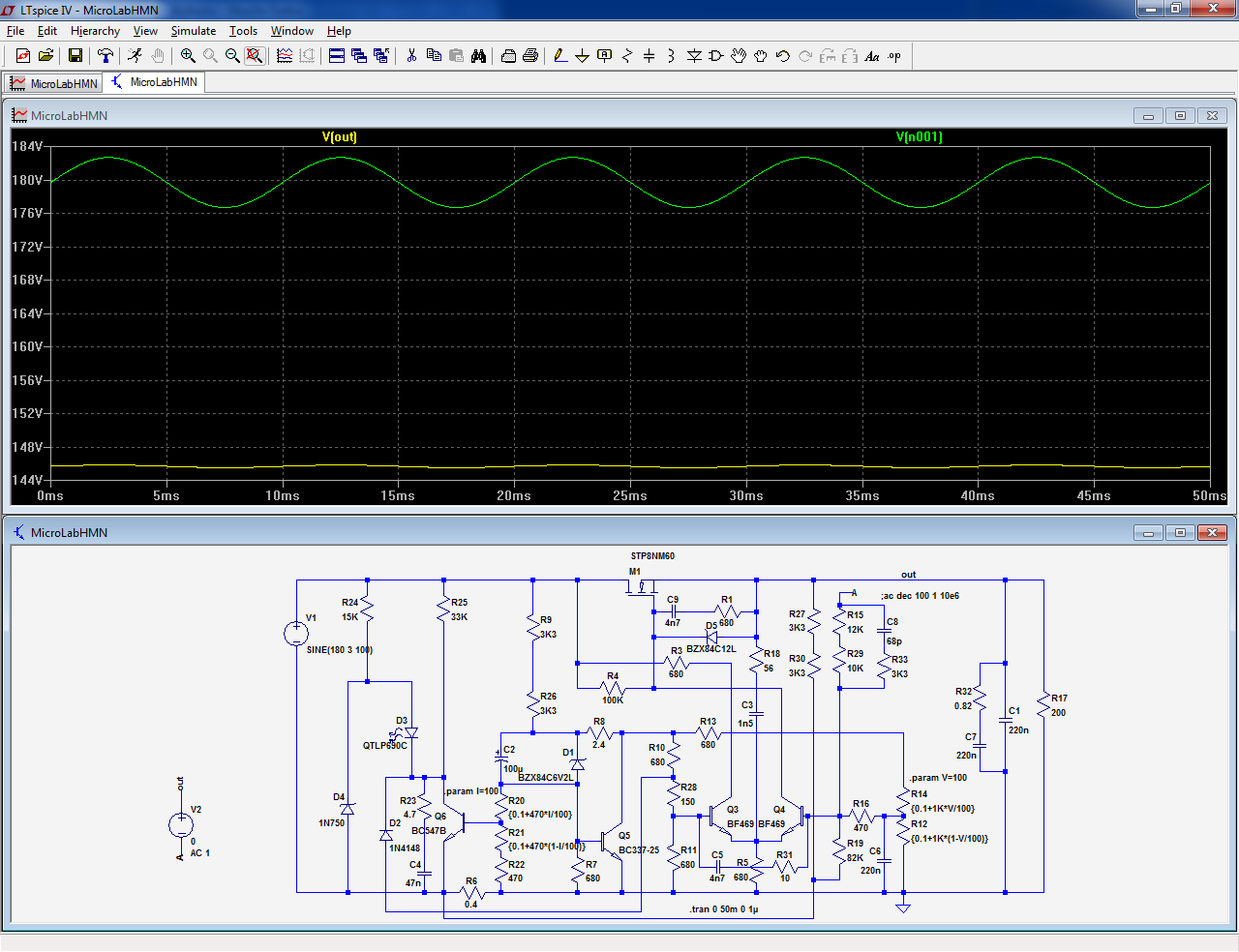
Task: Click the Cut scissors icon
Action: [411, 56]
